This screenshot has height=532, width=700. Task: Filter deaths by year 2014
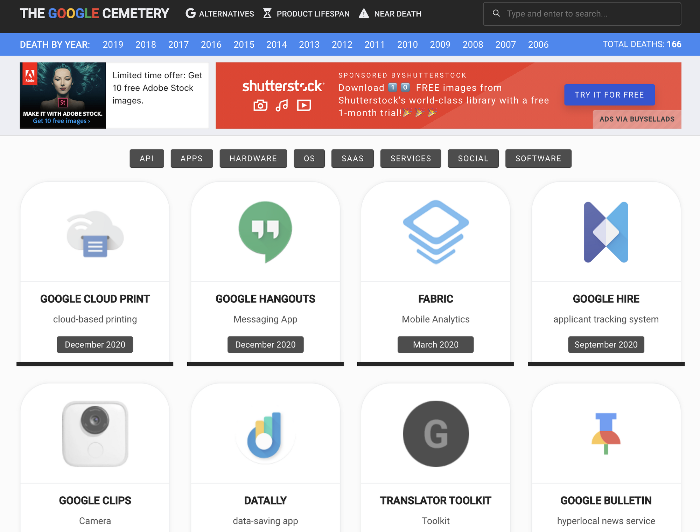click(x=276, y=45)
